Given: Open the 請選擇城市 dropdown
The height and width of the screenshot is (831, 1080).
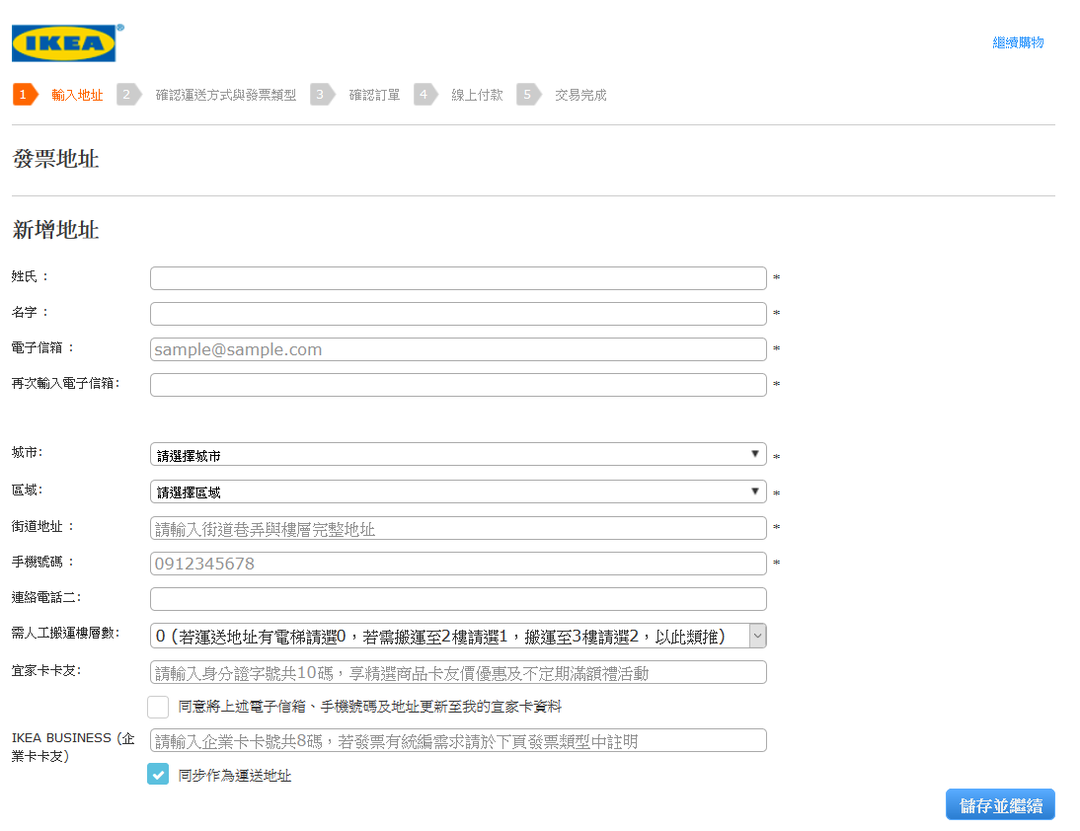Looking at the screenshot, I should [458, 455].
